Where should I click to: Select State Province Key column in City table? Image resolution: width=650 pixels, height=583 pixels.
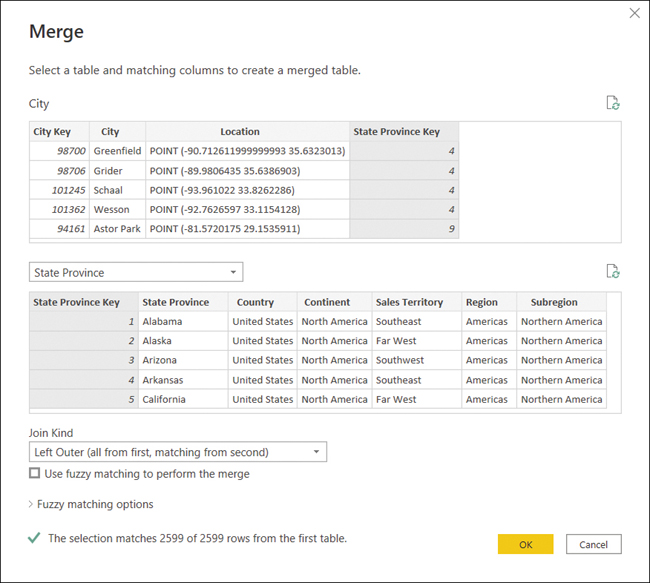pos(396,132)
